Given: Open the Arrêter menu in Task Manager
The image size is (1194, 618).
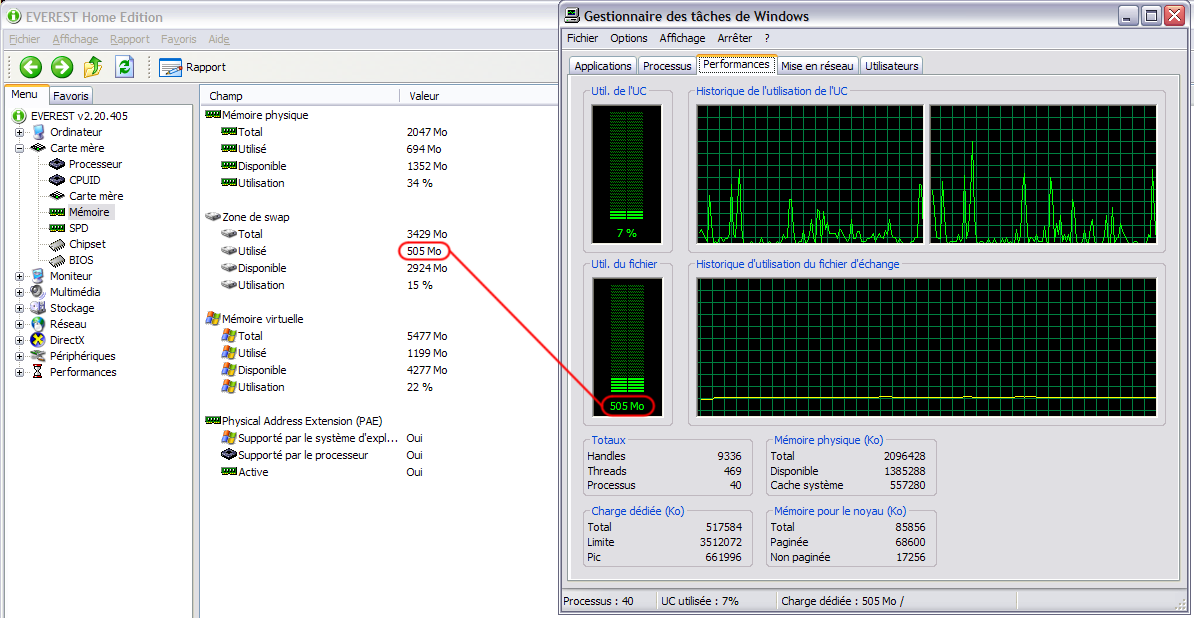Looking at the screenshot, I should [734, 38].
